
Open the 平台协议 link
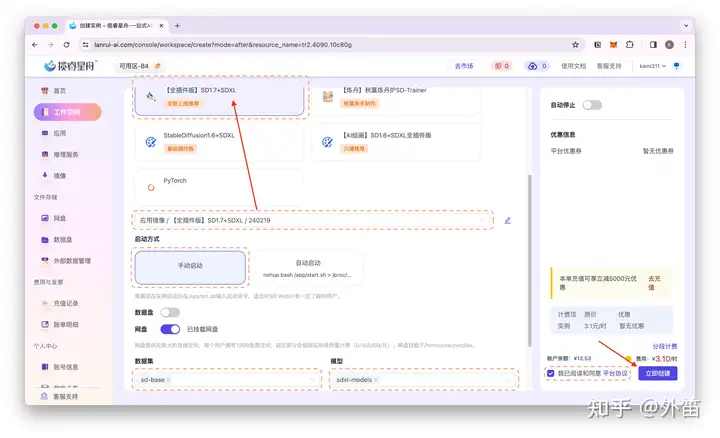click(x=615, y=374)
